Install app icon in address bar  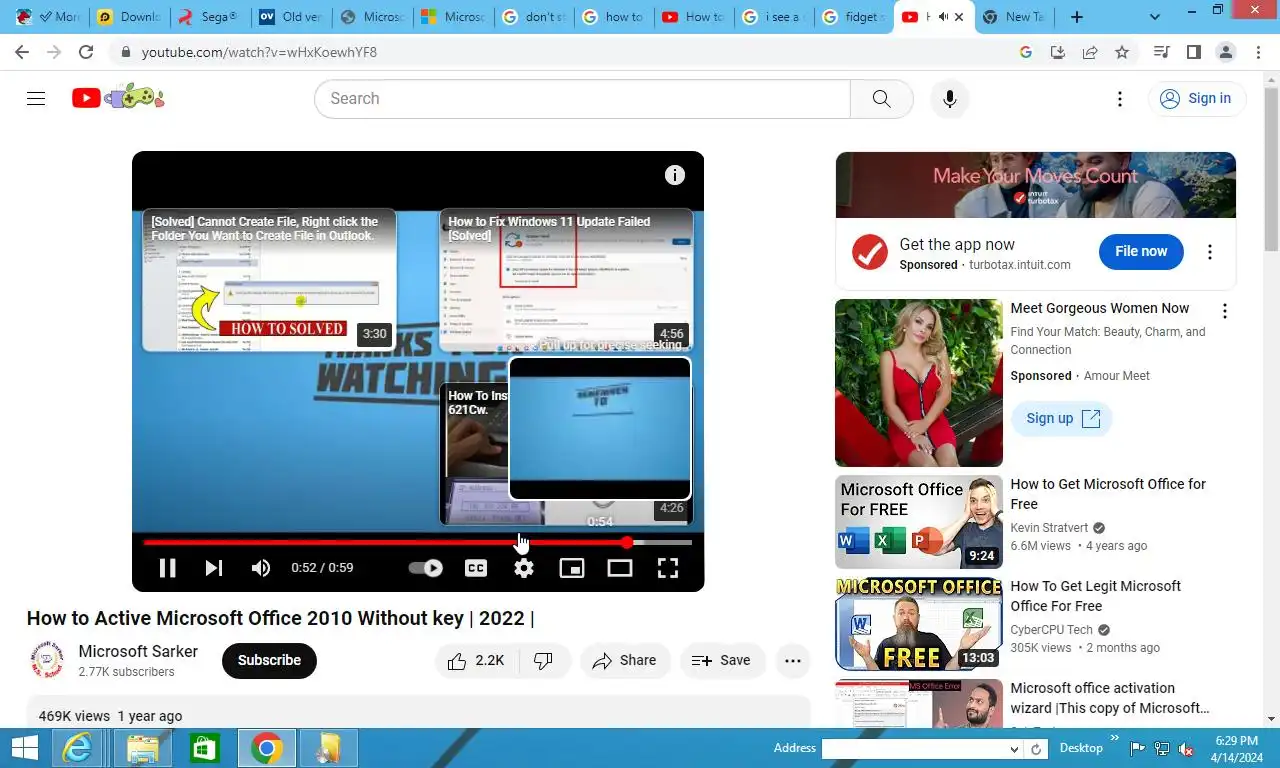pos(1058,52)
